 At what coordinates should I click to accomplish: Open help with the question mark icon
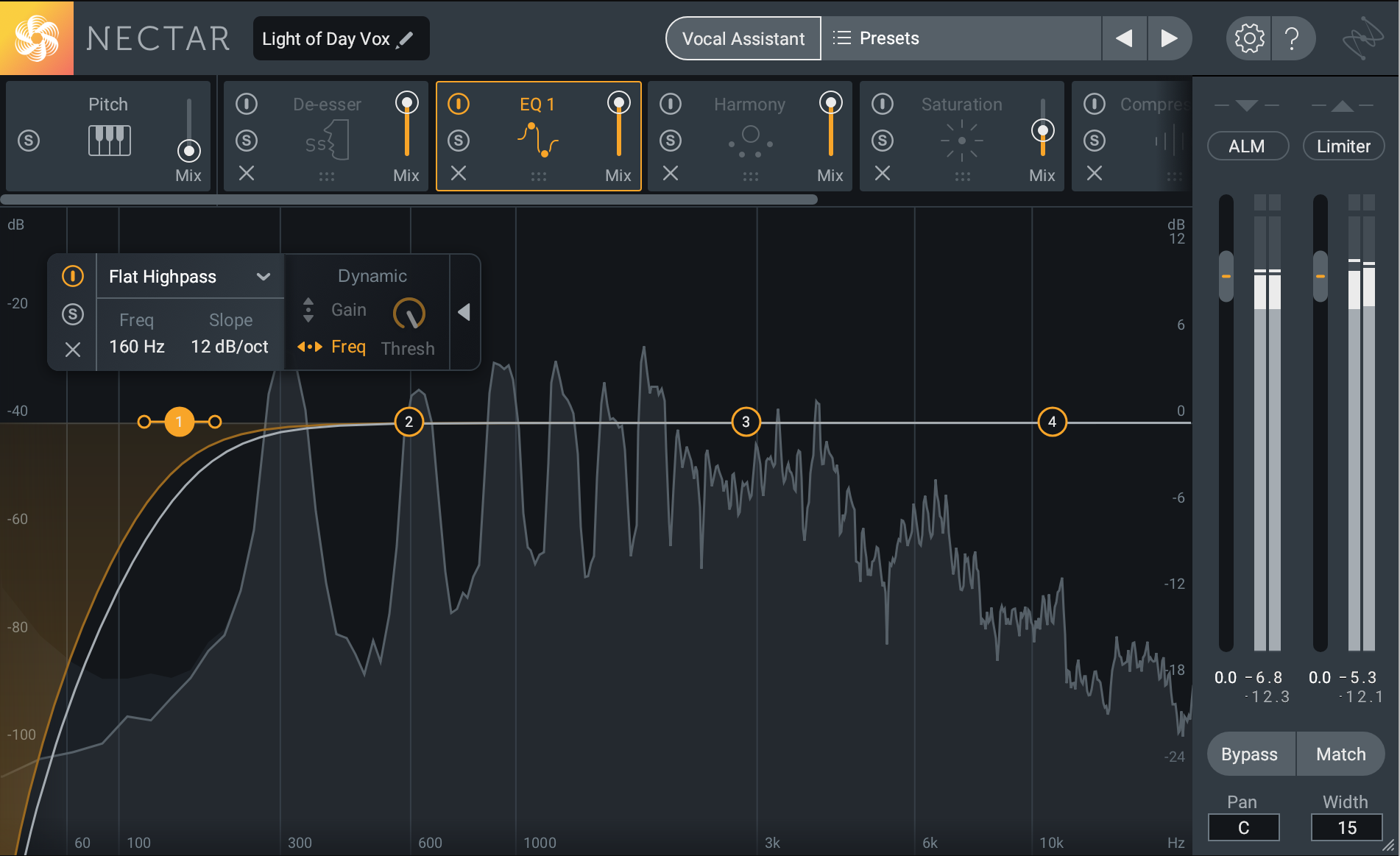pyautogui.click(x=1292, y=38)
